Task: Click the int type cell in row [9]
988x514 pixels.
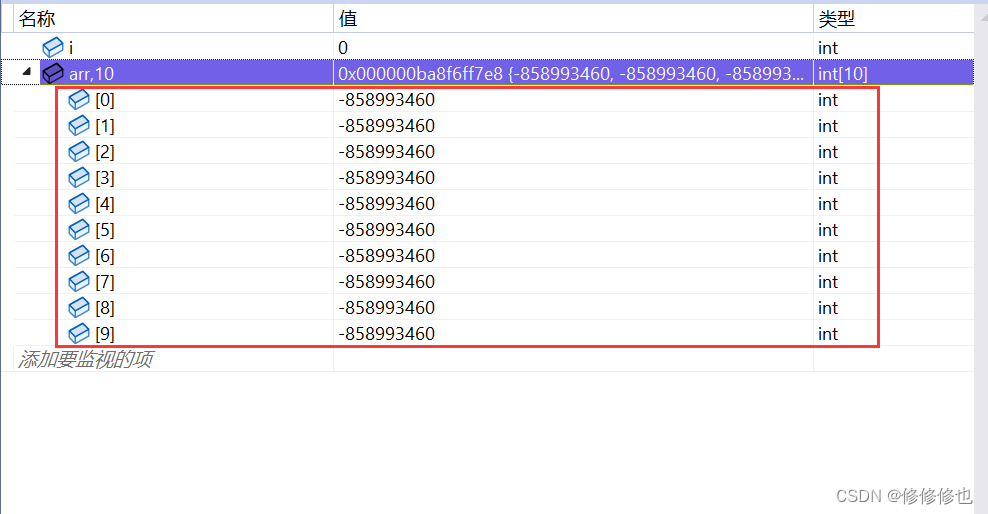Action: [x=828, y=334]
